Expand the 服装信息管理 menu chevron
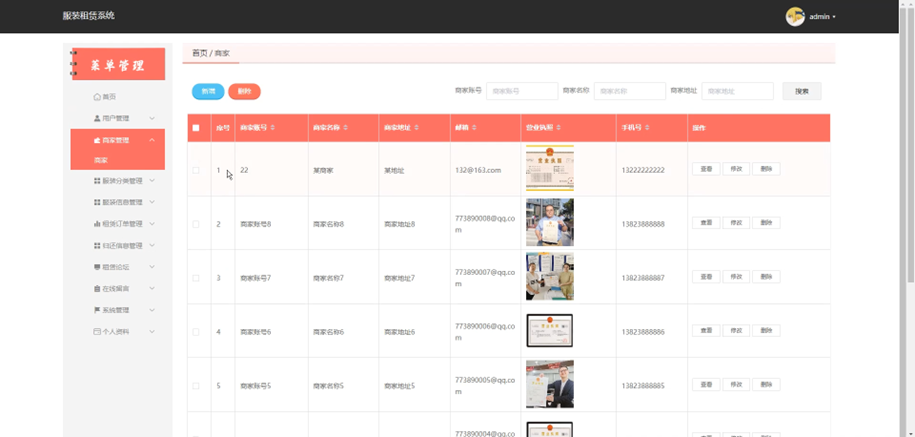 pyautogui.click(x=152, y=202)
